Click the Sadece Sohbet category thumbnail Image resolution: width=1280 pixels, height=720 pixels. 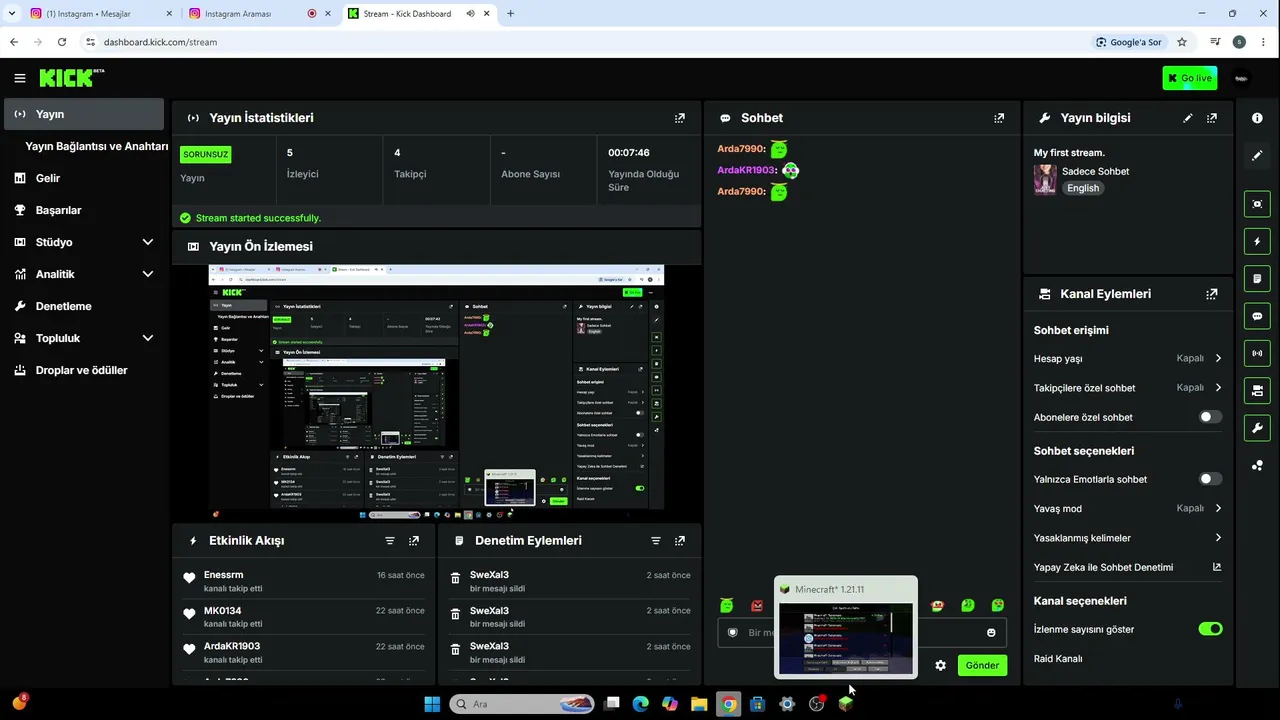(x=1045, y=180)
